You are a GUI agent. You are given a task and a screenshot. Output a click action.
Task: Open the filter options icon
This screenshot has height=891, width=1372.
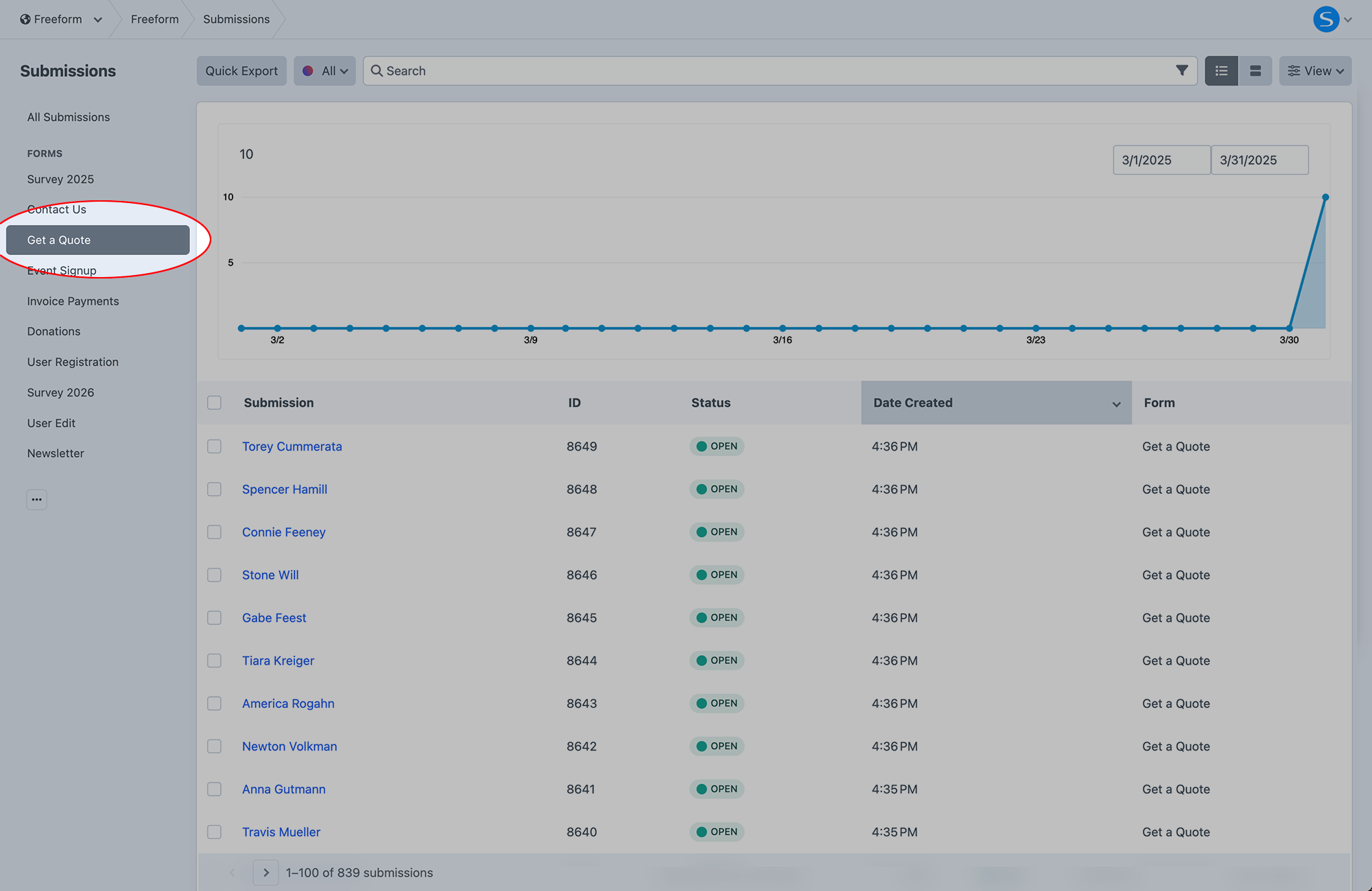click(1181, 70)
